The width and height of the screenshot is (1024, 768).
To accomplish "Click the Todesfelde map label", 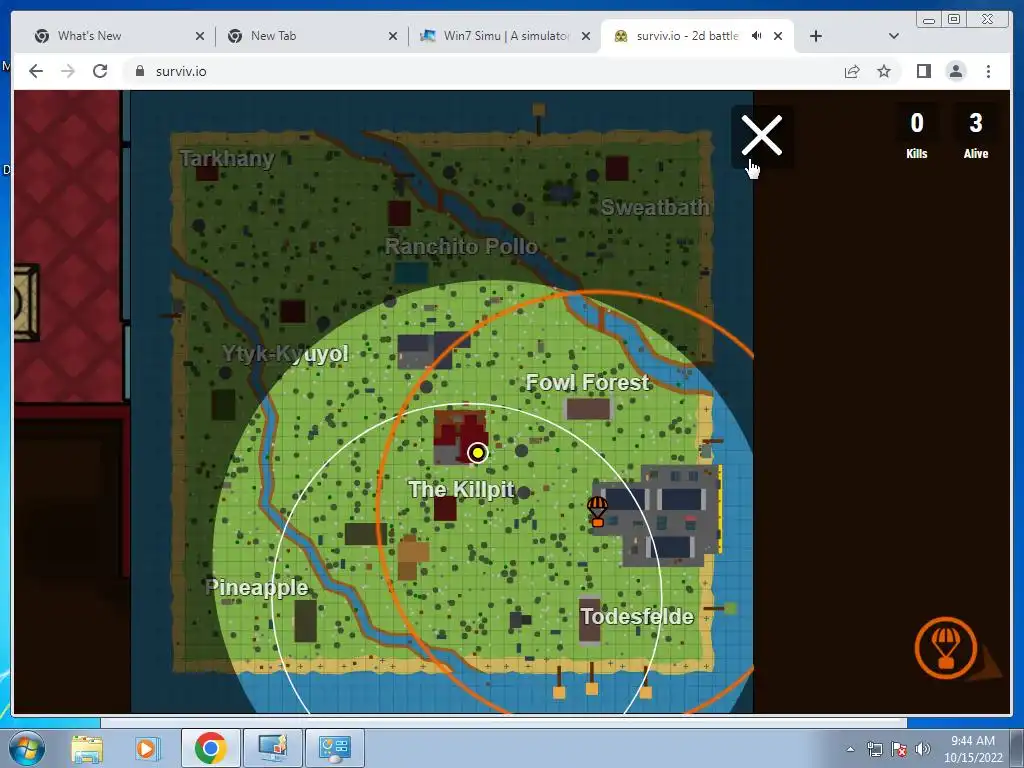I will (637, 616).
